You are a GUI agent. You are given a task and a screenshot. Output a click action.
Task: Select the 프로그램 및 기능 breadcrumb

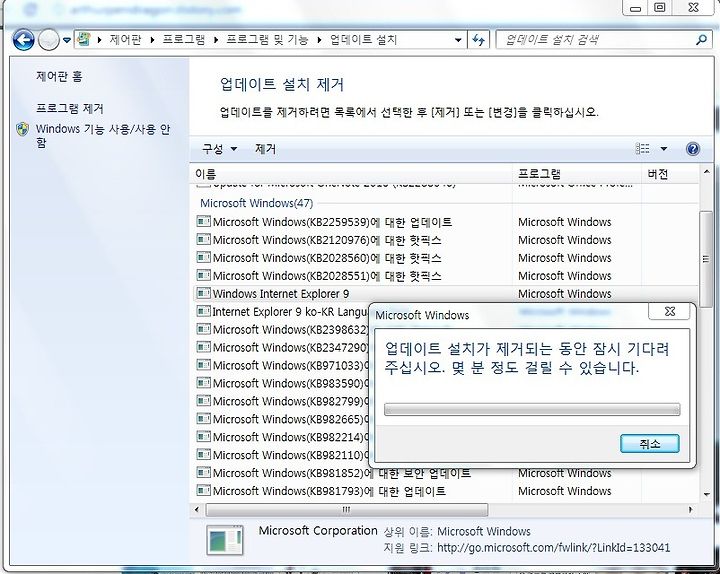click(267, 40)
